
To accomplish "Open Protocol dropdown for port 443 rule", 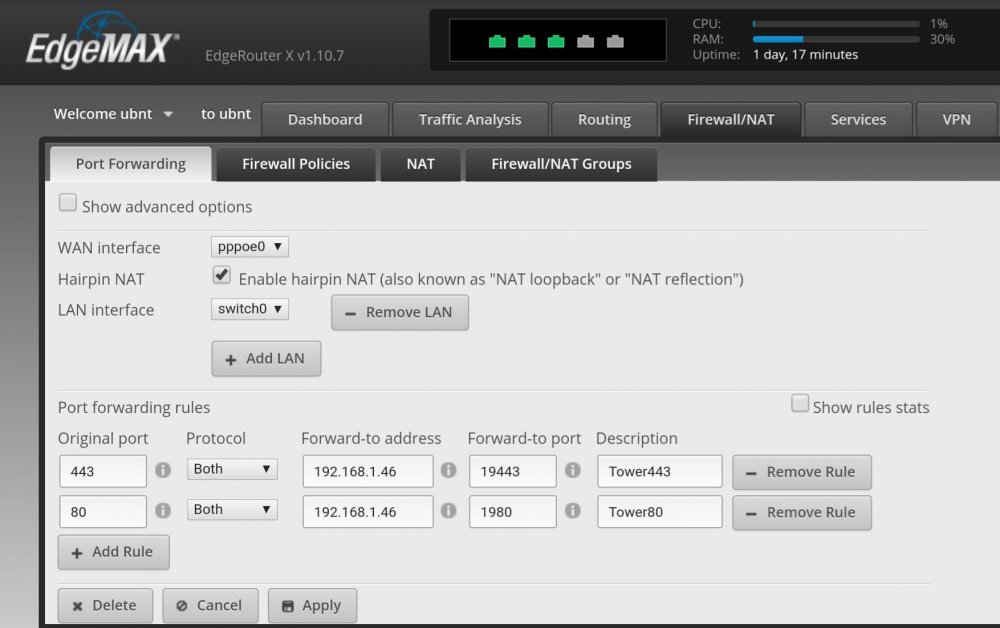I will point(232,469).
